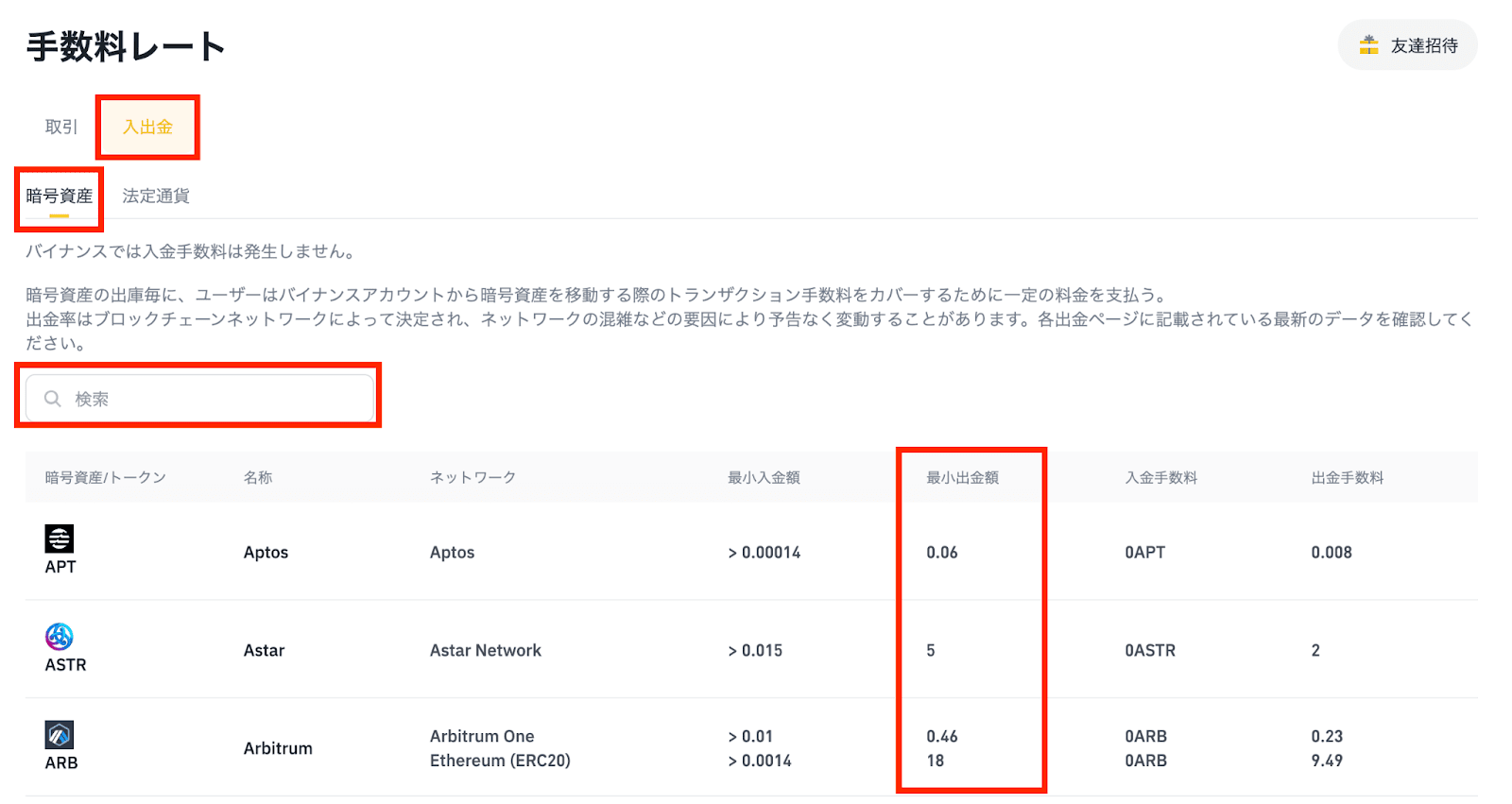This screenshot has height=804, width=1512.
Task: Click the APT Aptos coin icon
Action: (x=60, y=539)
